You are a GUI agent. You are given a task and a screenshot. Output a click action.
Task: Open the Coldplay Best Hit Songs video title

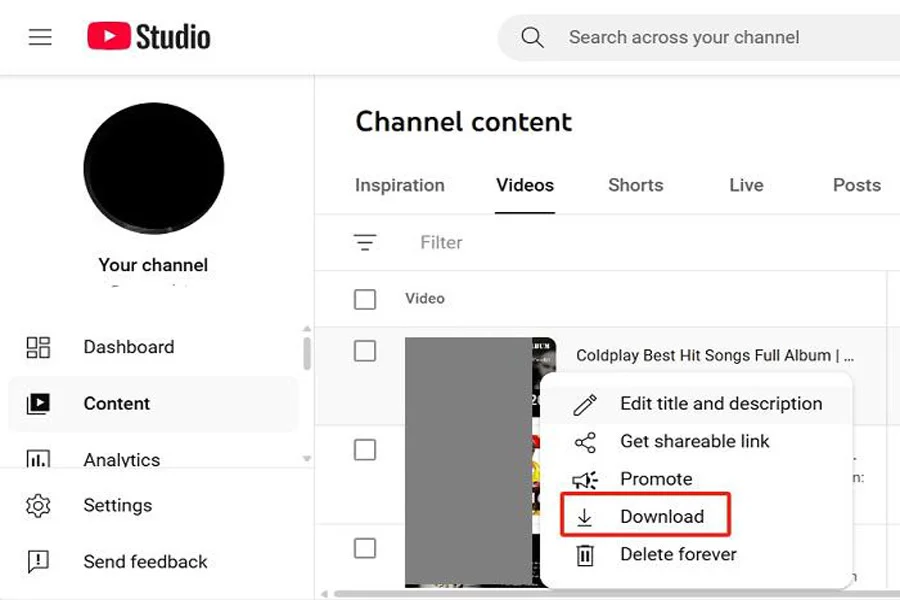click(x=715, y=355)
